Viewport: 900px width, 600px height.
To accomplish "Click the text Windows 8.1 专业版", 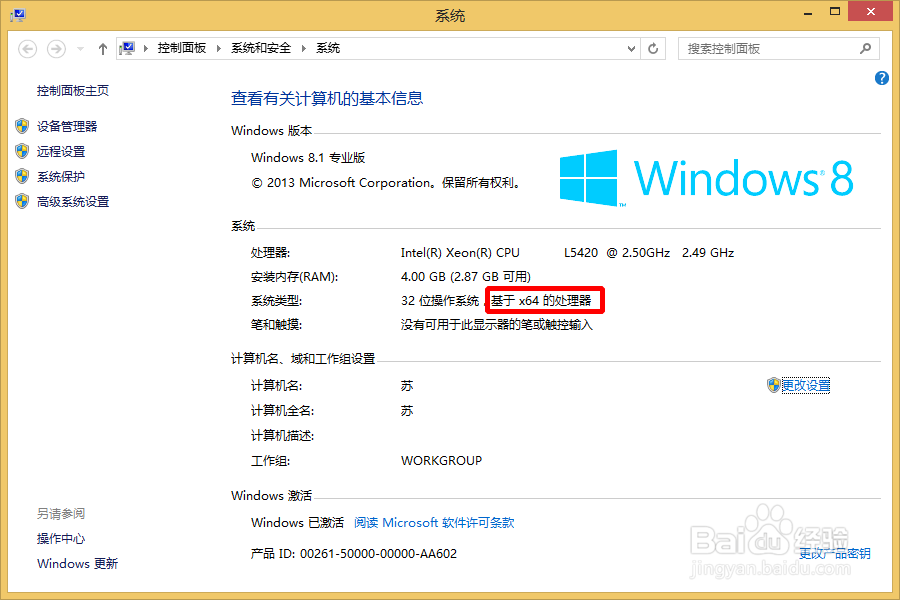I will click(308, 158).
